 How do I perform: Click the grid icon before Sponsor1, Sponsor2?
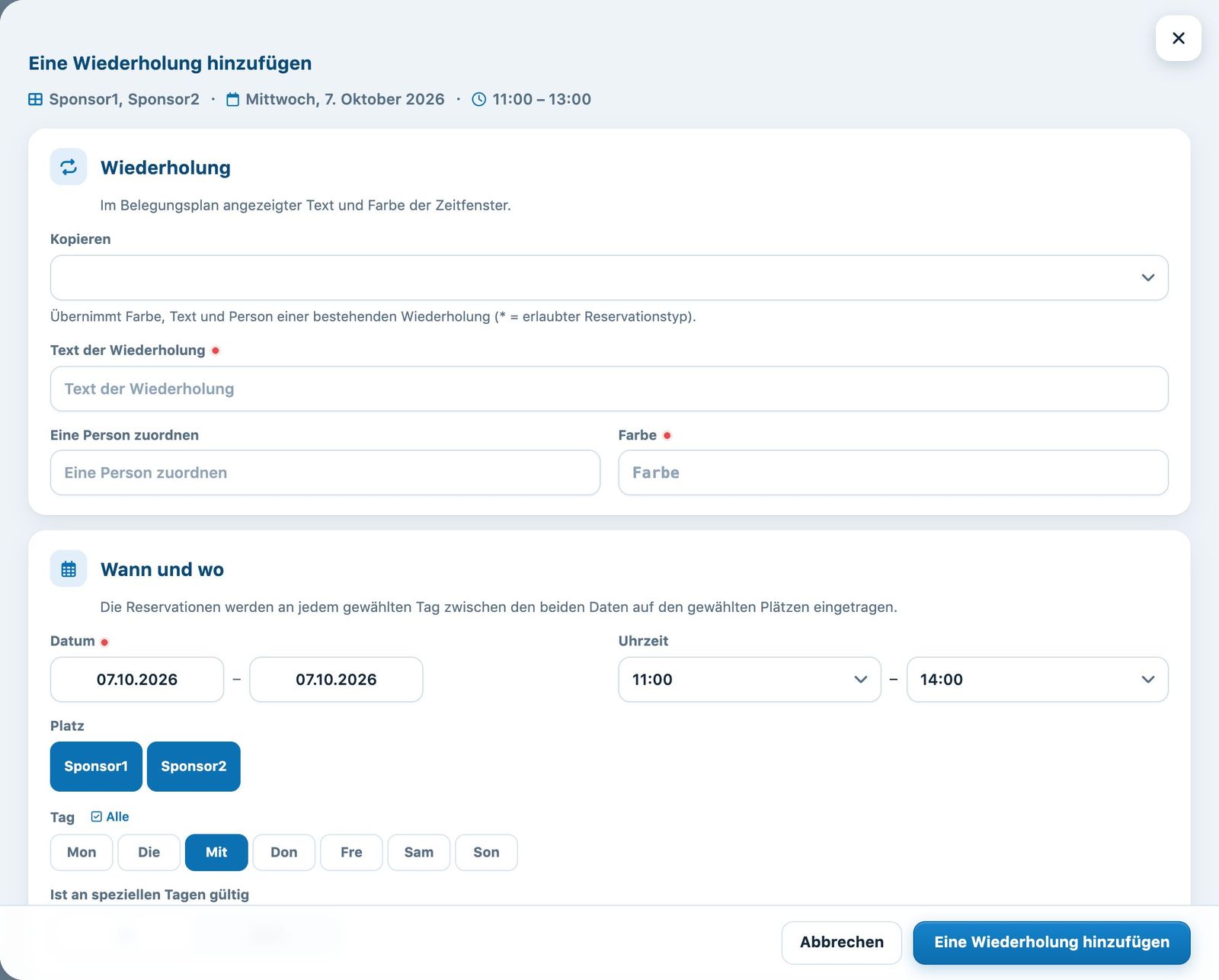[x=35, y=100]
